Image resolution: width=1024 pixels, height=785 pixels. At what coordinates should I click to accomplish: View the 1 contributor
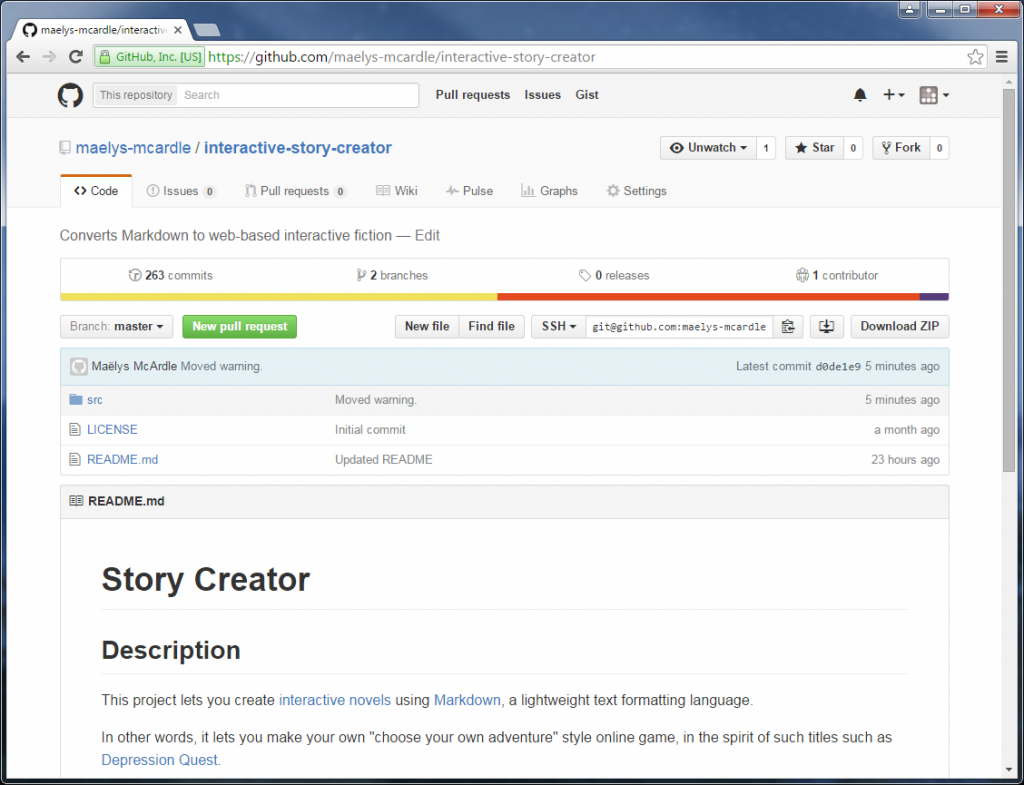click(x=837, y=276)
